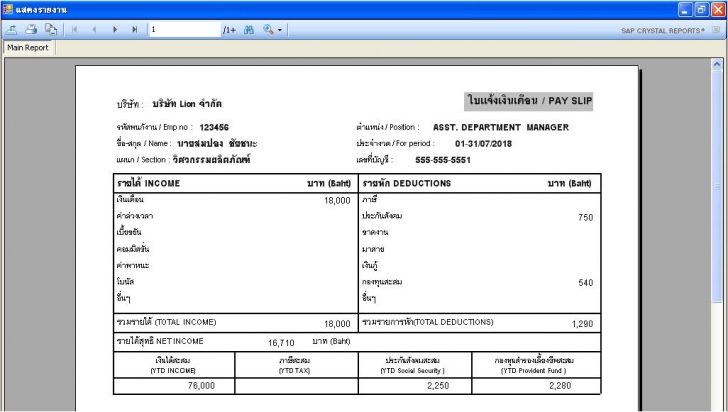Click YTD TAX header cell
The height and width of the screenshot is (412, 728).
(296, 365)
